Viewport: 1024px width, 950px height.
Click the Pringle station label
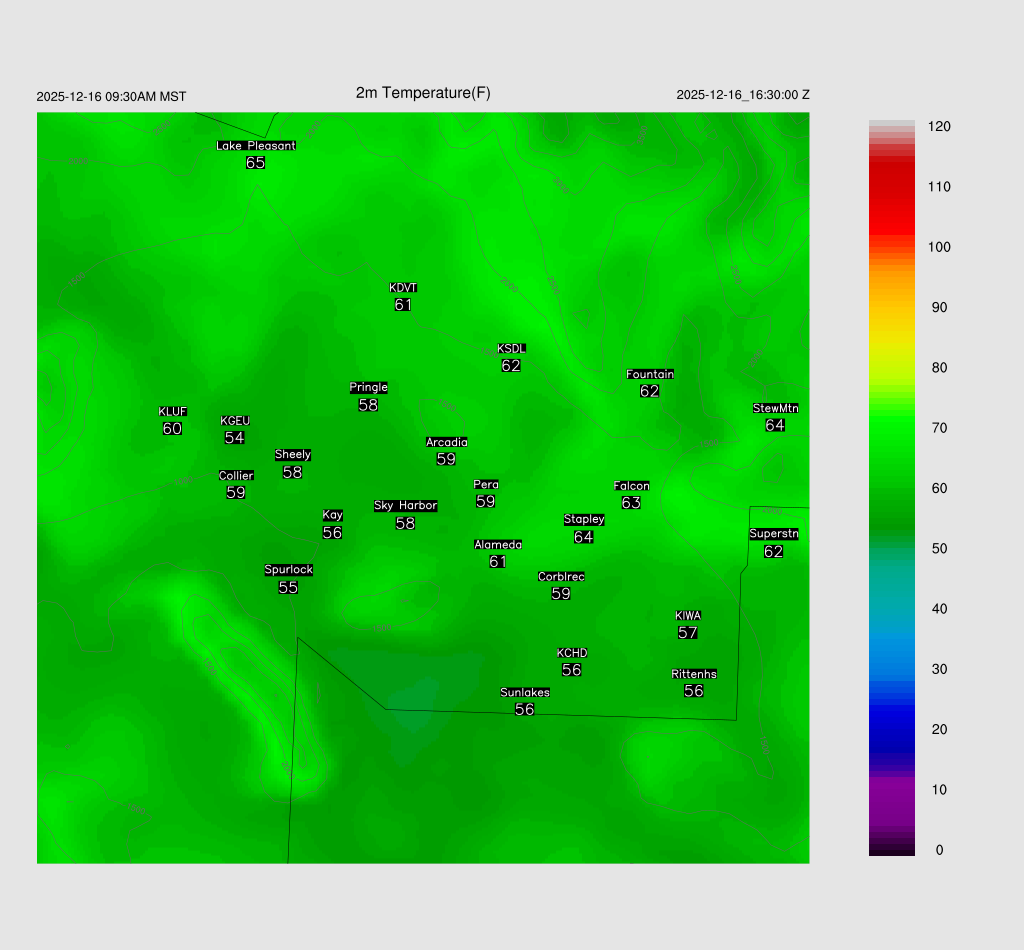pyautogui.click(x=368, y=388)
